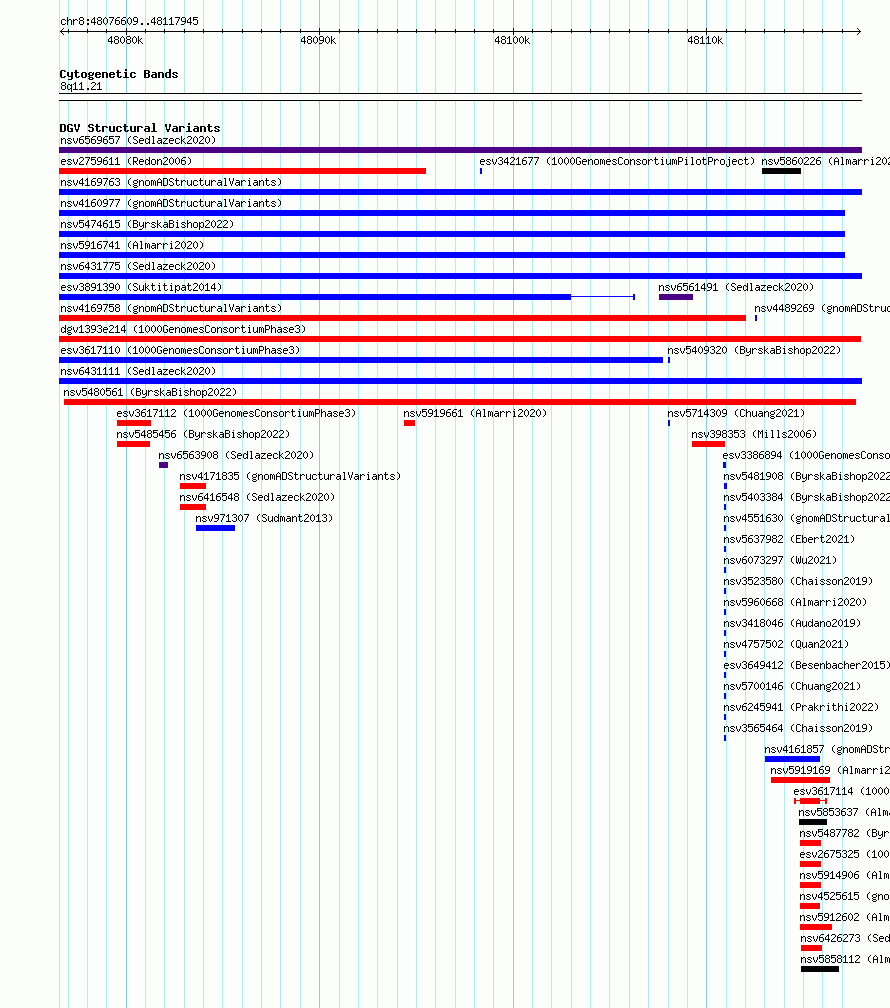Viewport: 890px width, 1008px height.
Task: Click the nsv5480561 (ByrskaBishop2022) label
Action: [150, 392]
